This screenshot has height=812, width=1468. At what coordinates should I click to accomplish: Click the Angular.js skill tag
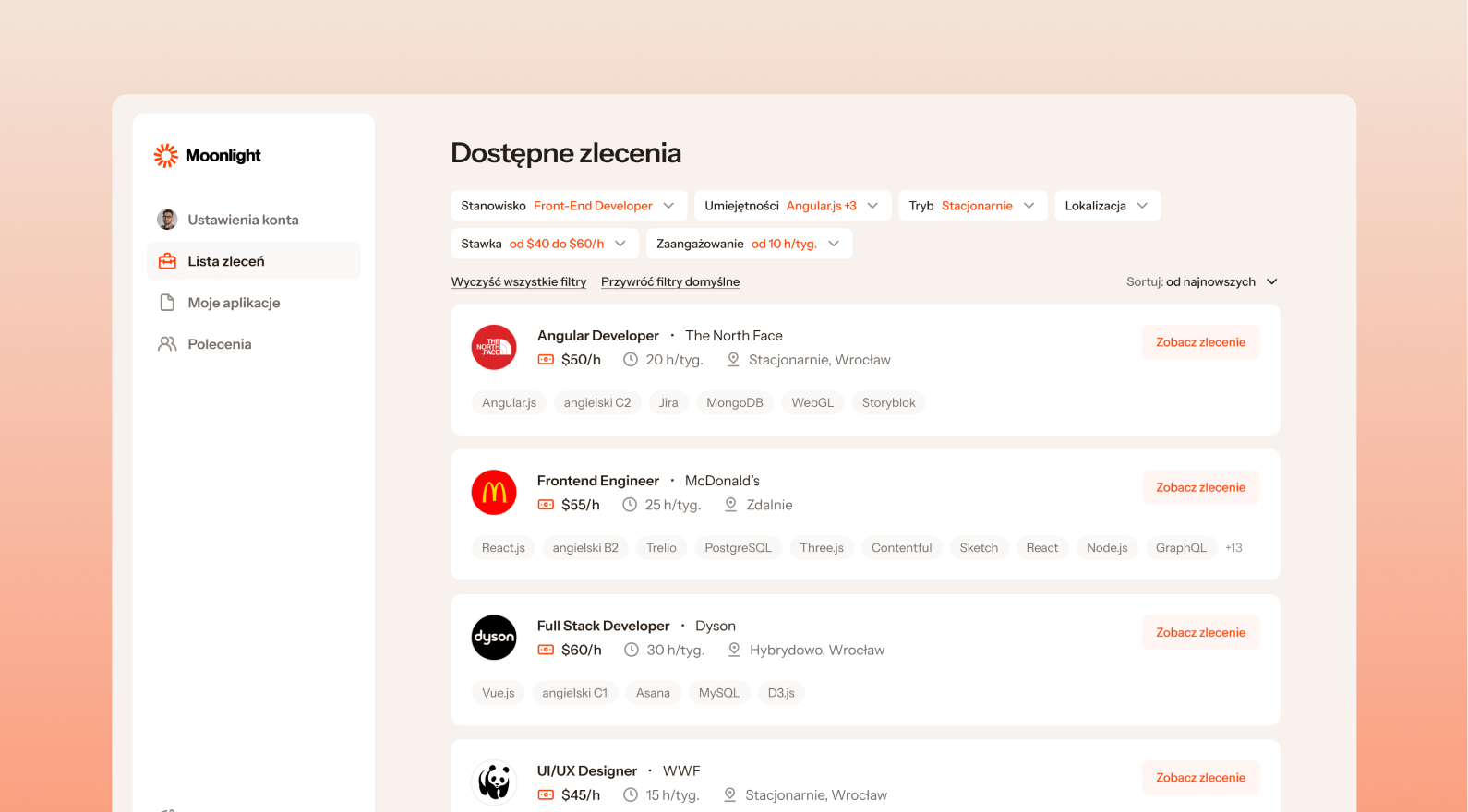click(509, 403)
